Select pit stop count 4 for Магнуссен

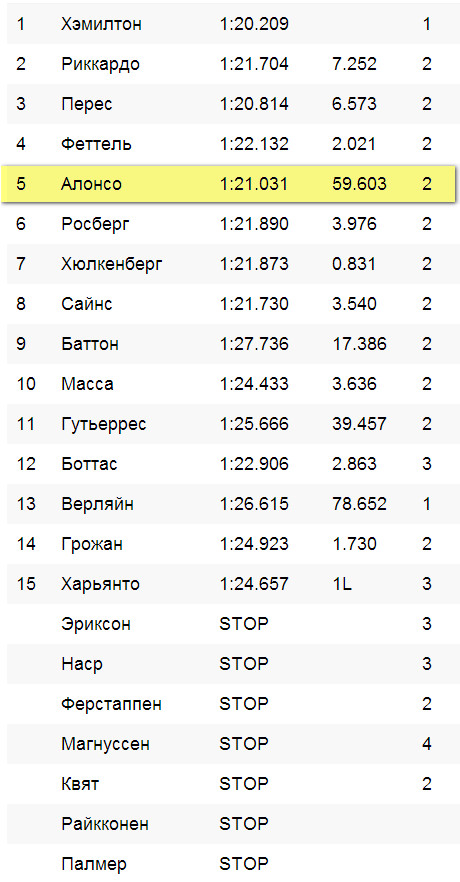click(x=427, y=744)
